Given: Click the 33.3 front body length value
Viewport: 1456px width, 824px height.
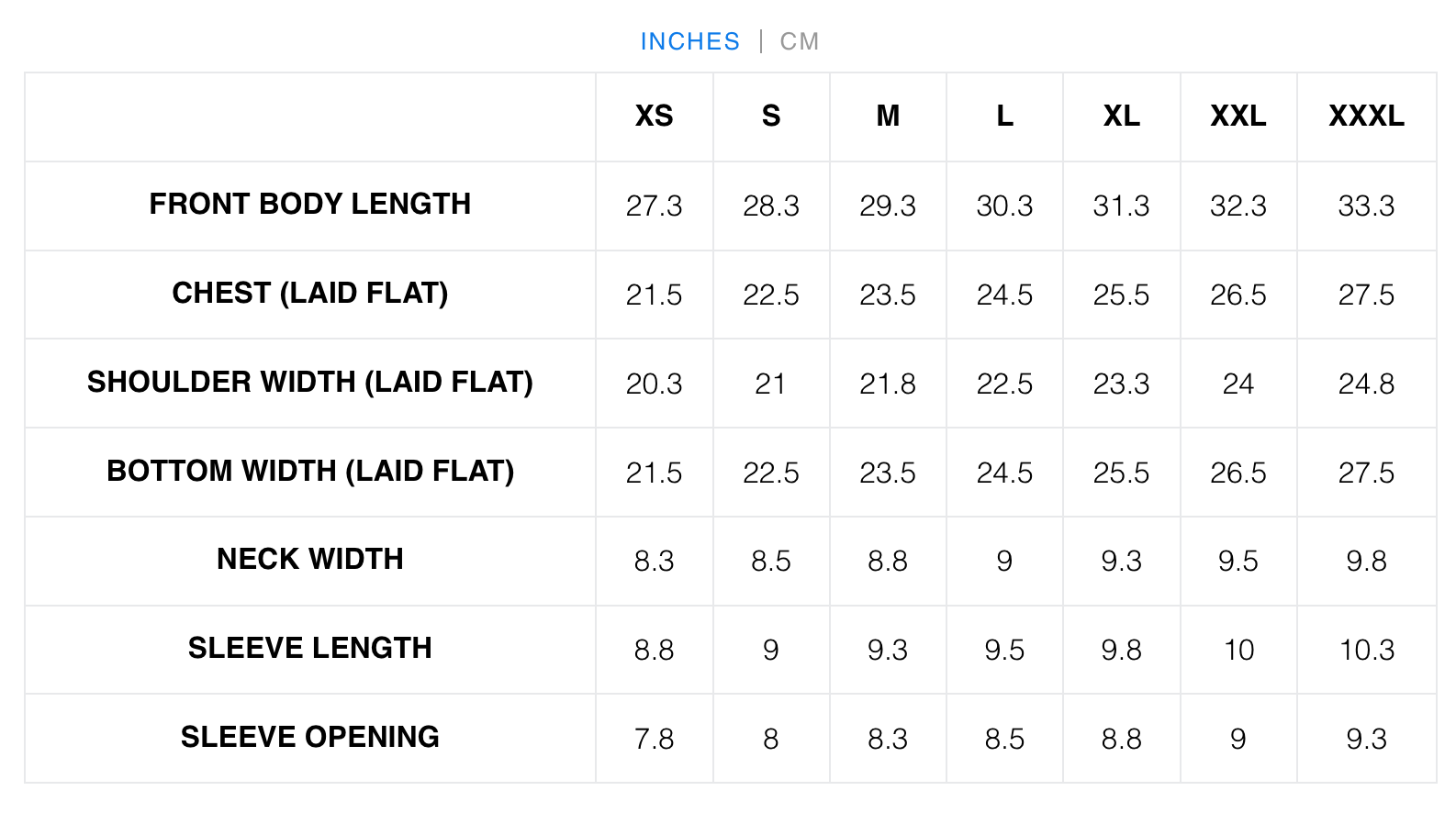Looking at the screenshot, I should (x=1366, y=206).
